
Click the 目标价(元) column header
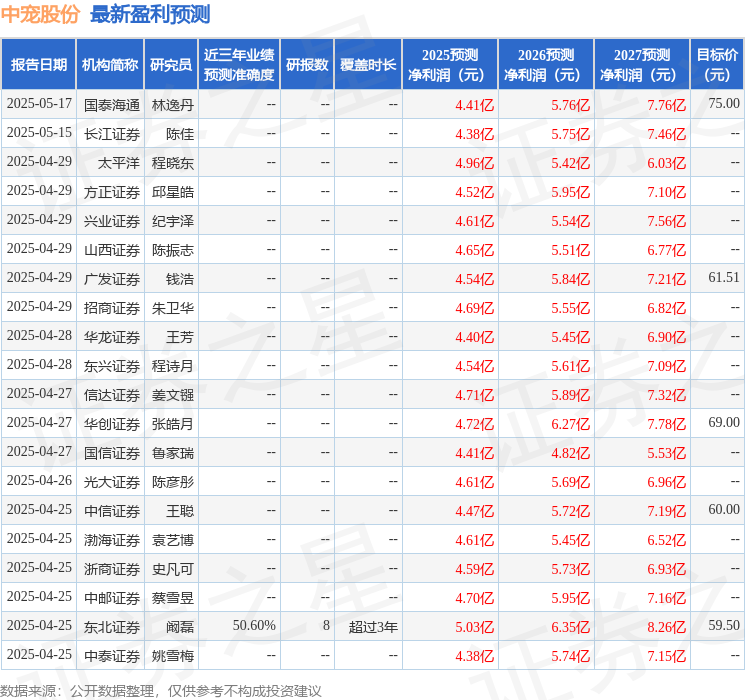(717, 64)
